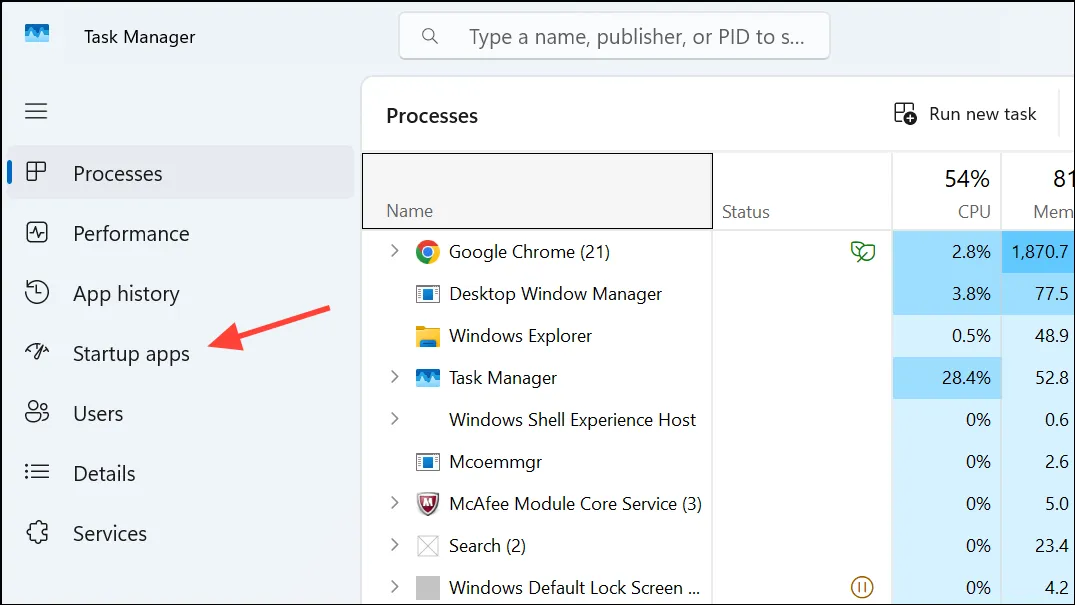
Task: Click the green efficiency mode leaf icon
Action: point(862,252)
